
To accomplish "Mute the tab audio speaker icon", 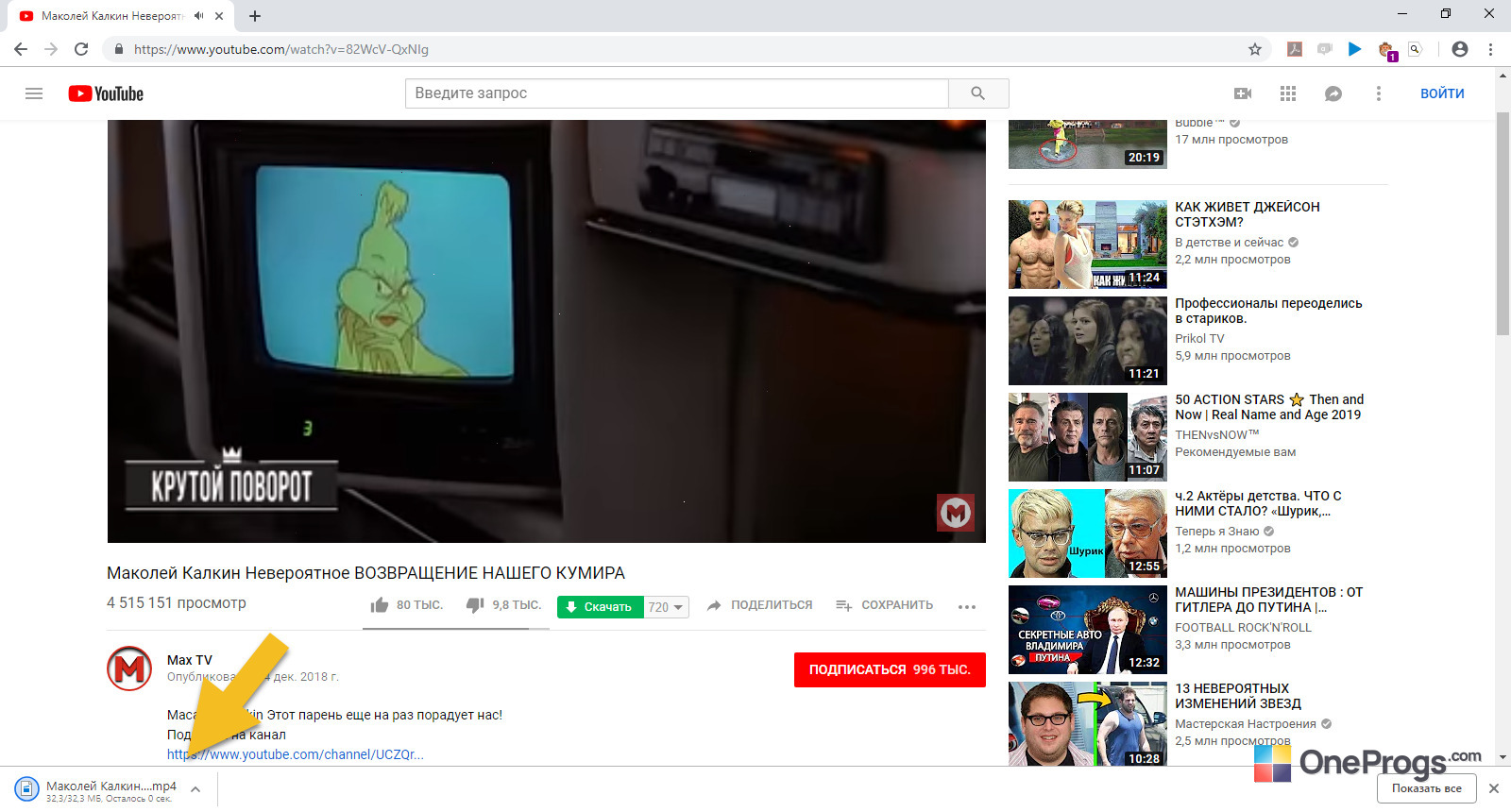I will click(x=198, y=16).
